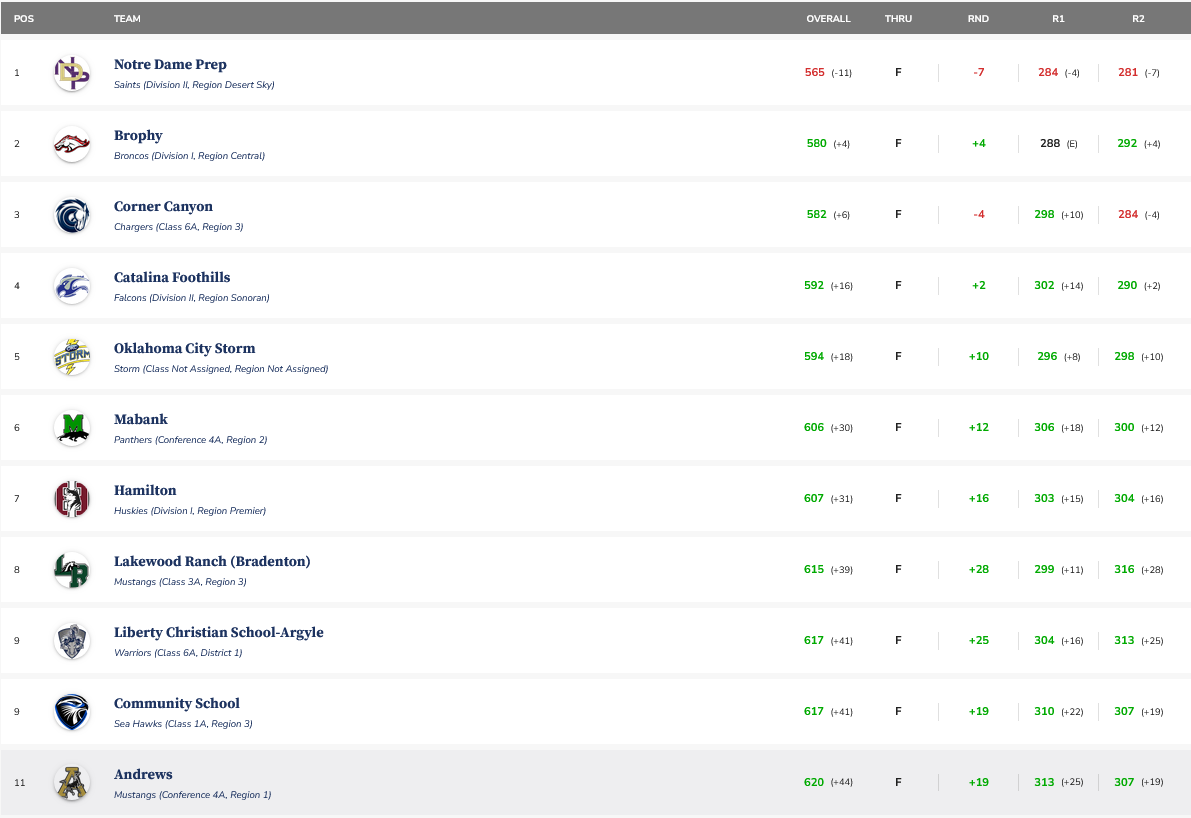Click the R2 column header

[1138, 19]
